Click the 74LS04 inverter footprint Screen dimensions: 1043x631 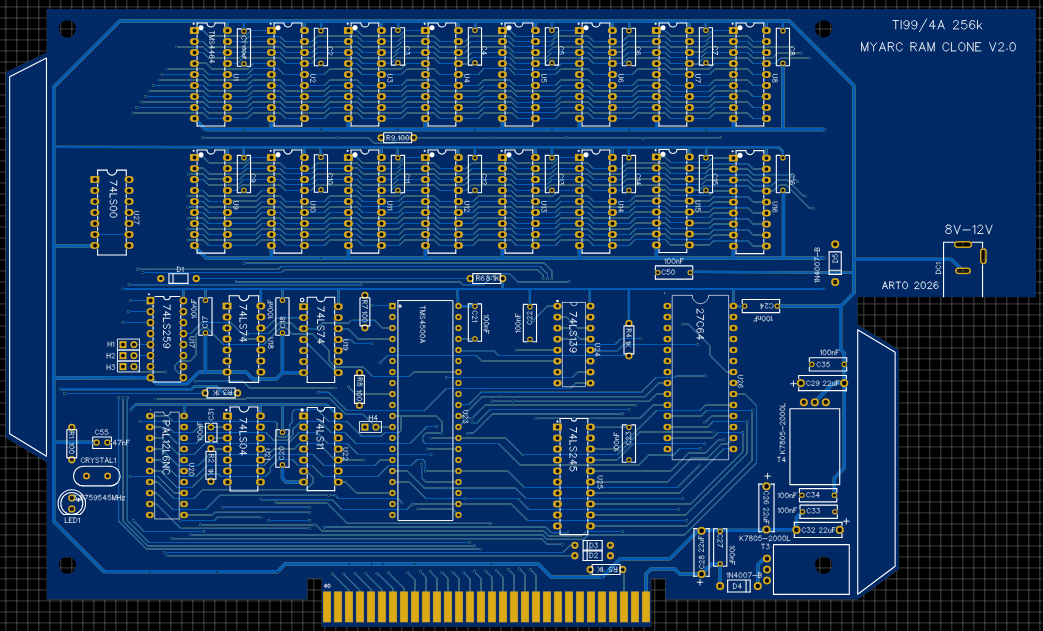tap(244, 448)
